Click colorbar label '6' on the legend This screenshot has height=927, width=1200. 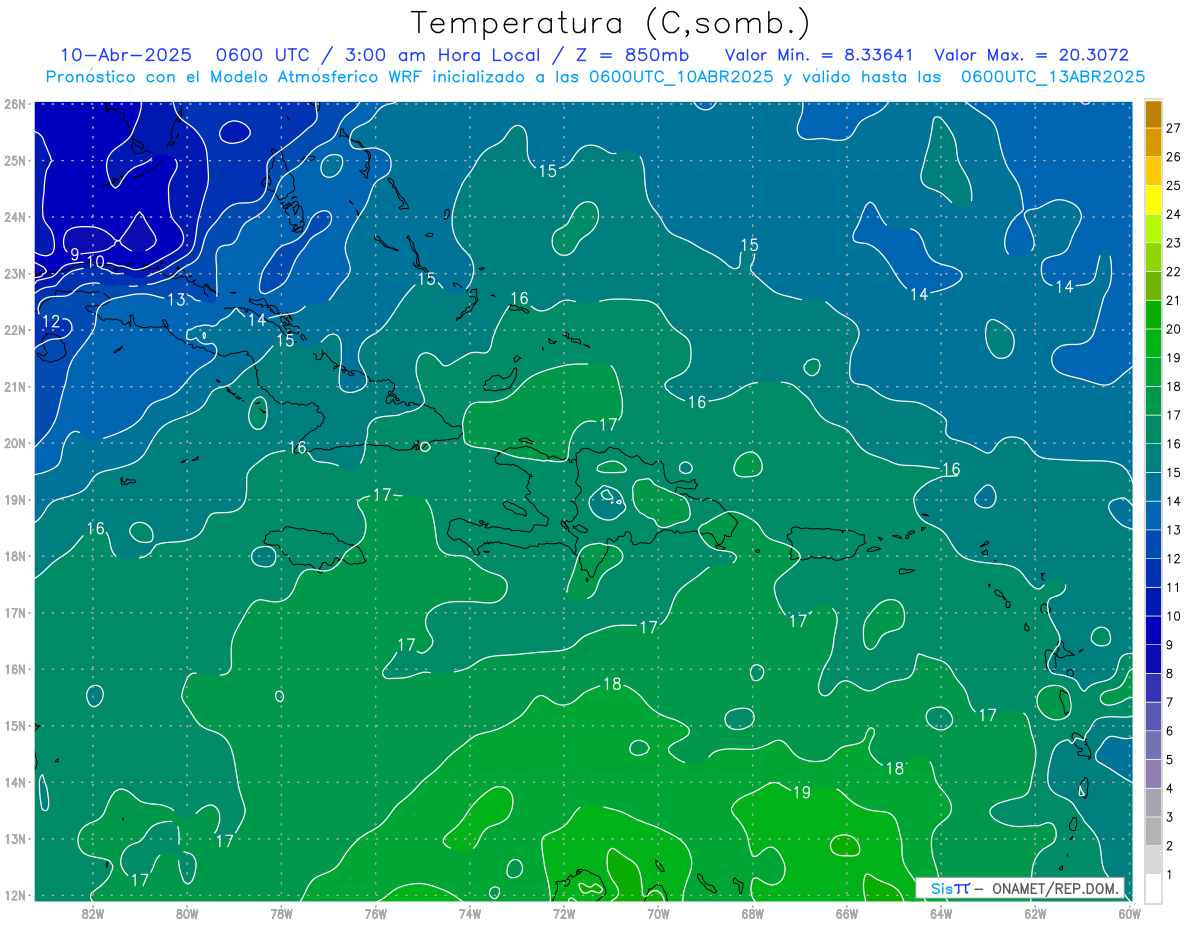(x=1170, y=731)
